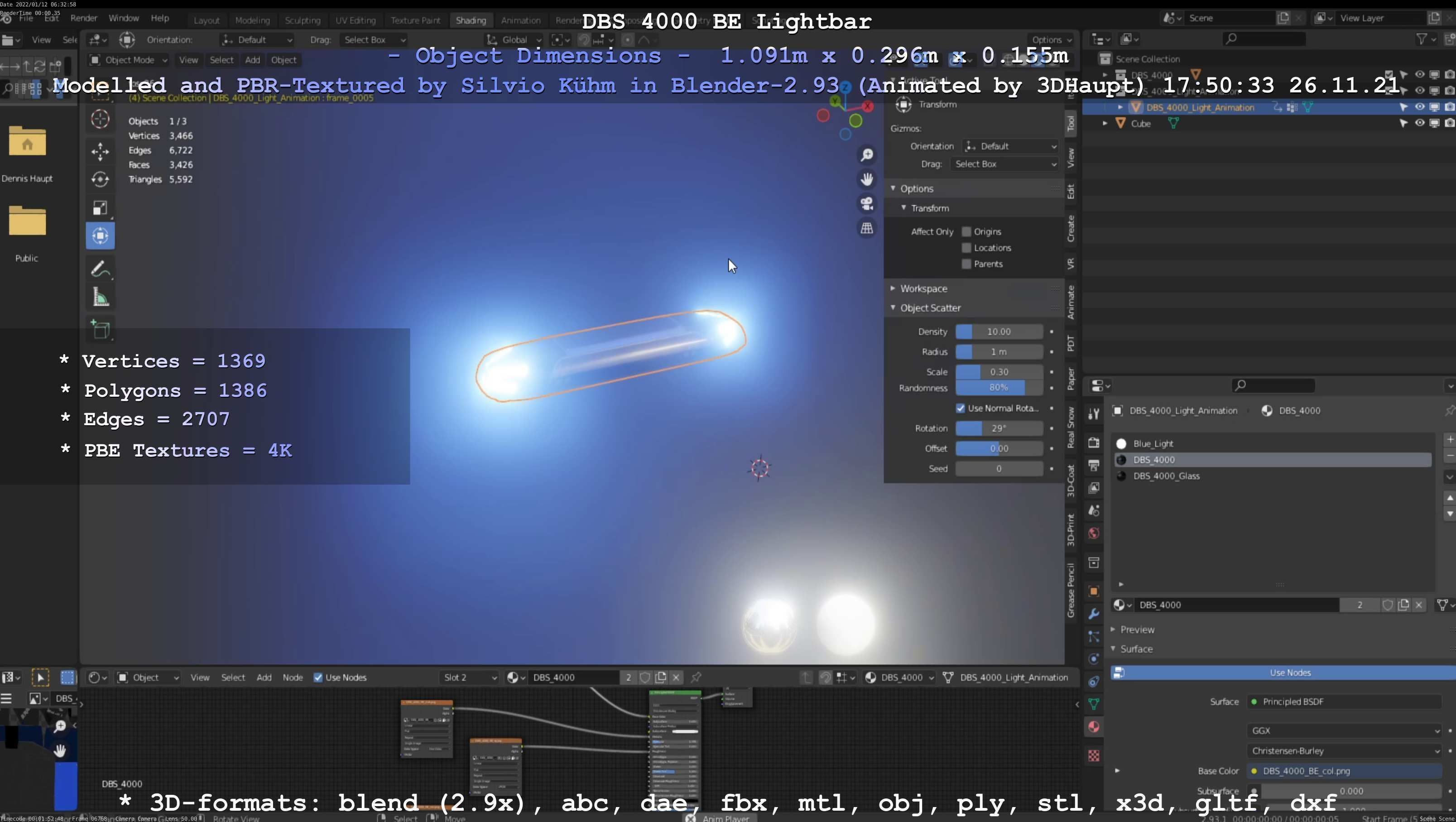Select the Transform tool in the viewport toolbar

point(100,236)
